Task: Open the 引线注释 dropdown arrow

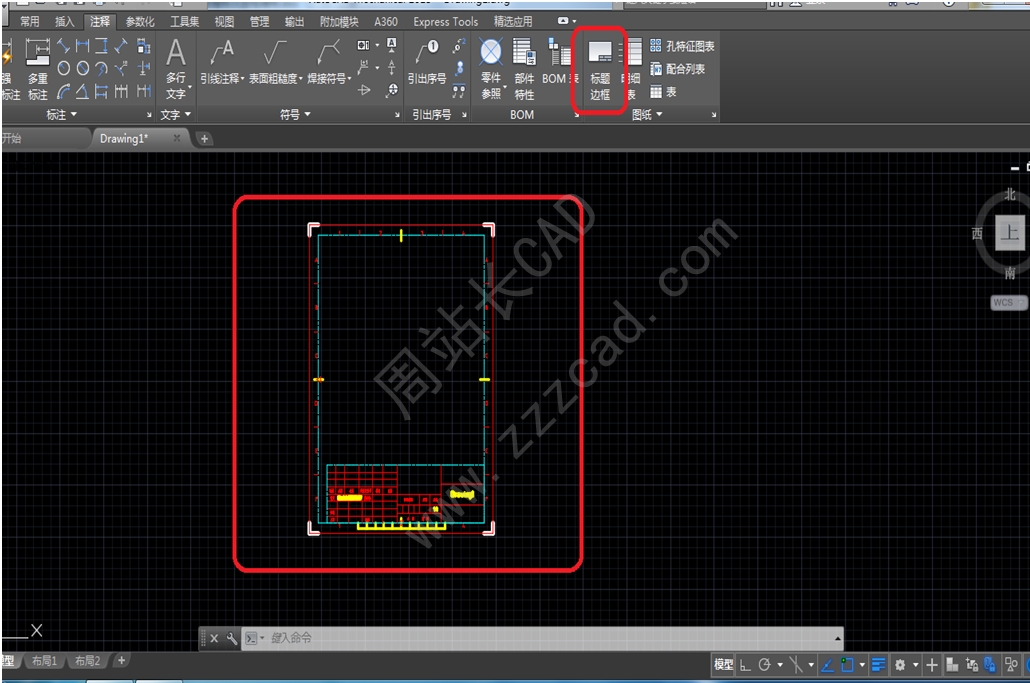Action: tap(242, 79)
